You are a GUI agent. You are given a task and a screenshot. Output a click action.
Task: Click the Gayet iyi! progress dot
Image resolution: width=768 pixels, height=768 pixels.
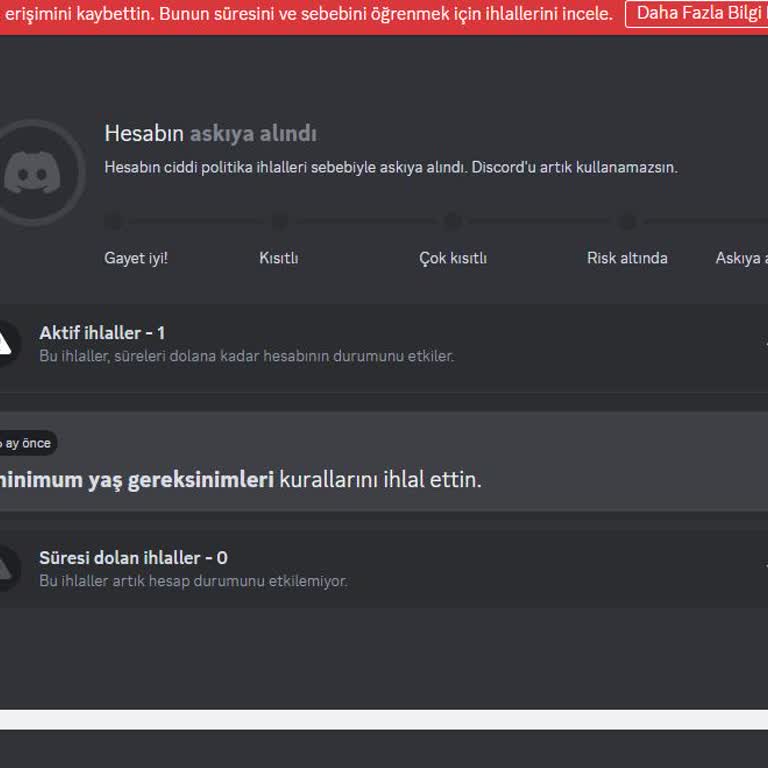click(114, 221)
